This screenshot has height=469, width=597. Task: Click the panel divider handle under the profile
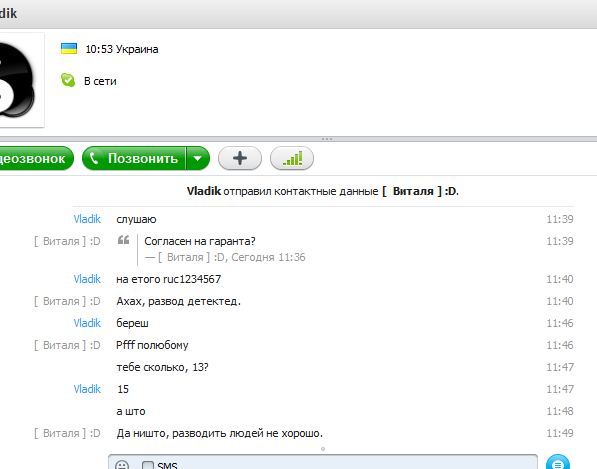327,139
